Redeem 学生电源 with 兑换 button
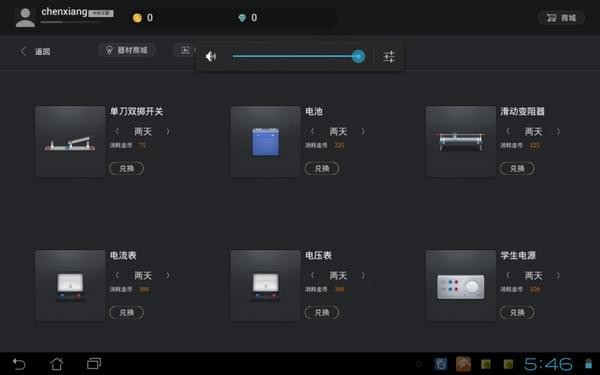Viewport: 600px width, 375px height. point(517,313)
